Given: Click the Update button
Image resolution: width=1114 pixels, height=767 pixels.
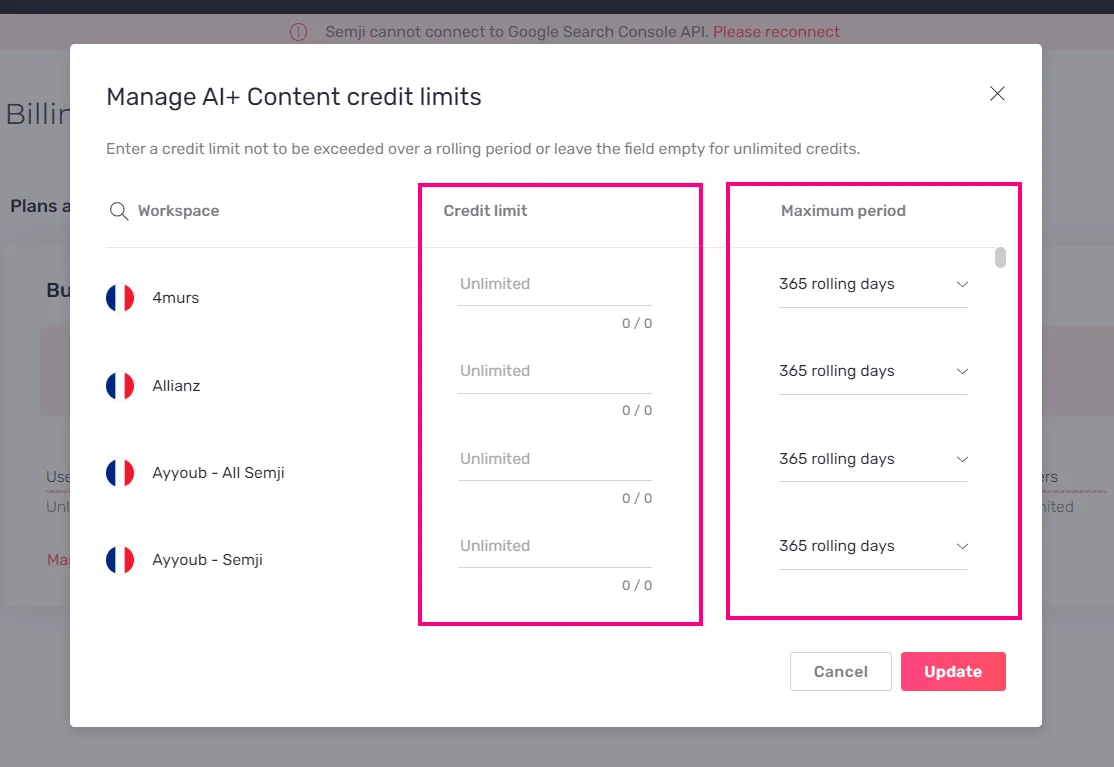Looking at the screenshot, I should point(953,671).
